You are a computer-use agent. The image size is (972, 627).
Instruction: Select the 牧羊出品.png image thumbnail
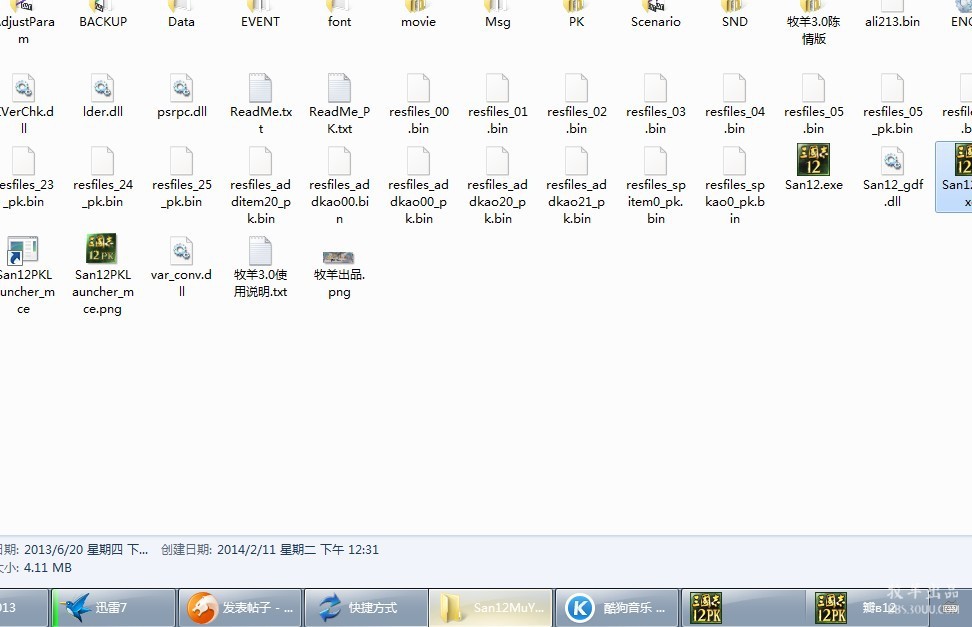[x=339, y=258]
